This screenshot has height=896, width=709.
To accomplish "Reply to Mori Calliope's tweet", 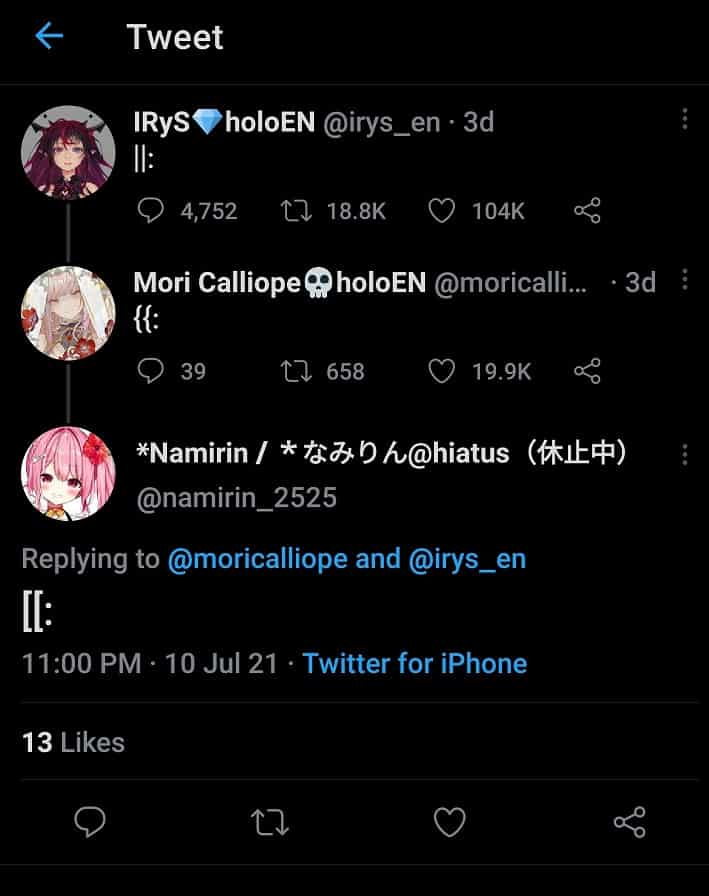I will coord(150,371).
